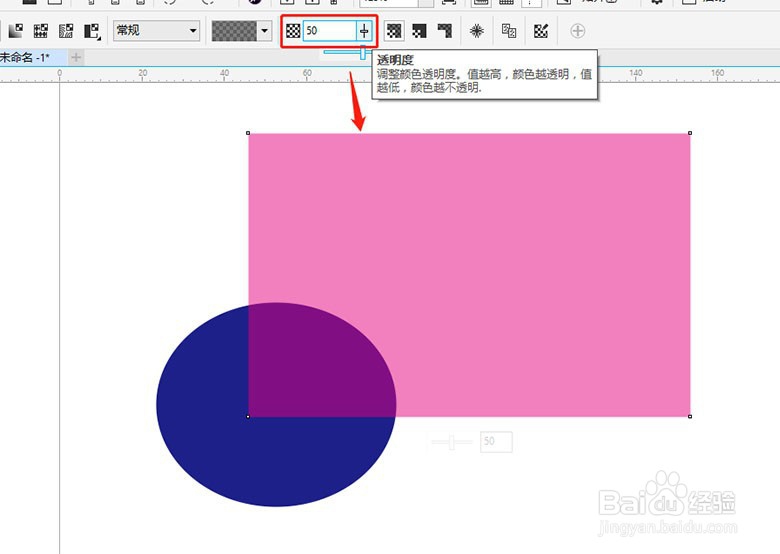The image size is (780, 554).
Task: Click the top-right selection handle of the rectangle
Action: [690, 133]
